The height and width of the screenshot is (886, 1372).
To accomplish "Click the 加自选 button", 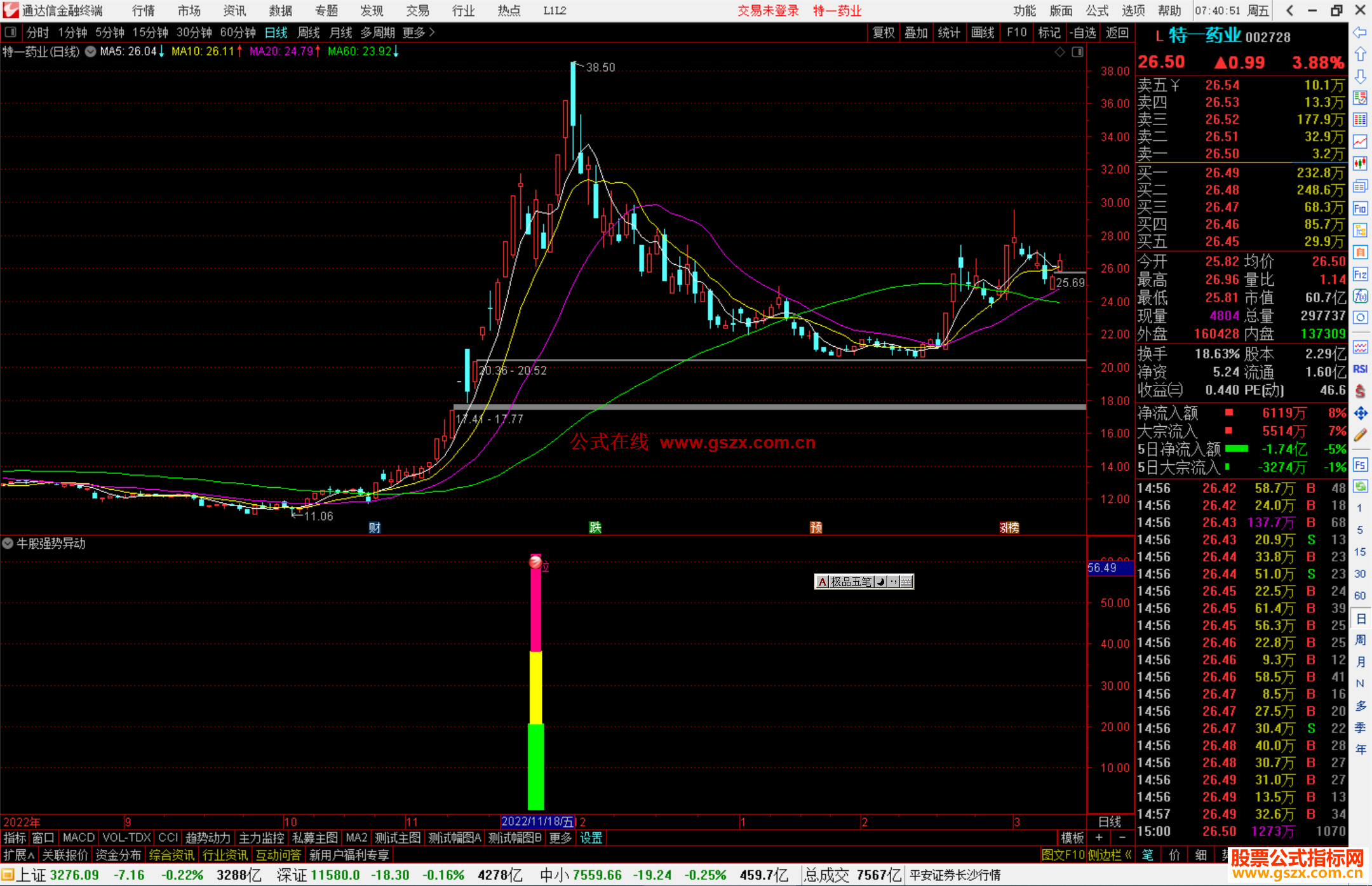I will coord(1083,32).
